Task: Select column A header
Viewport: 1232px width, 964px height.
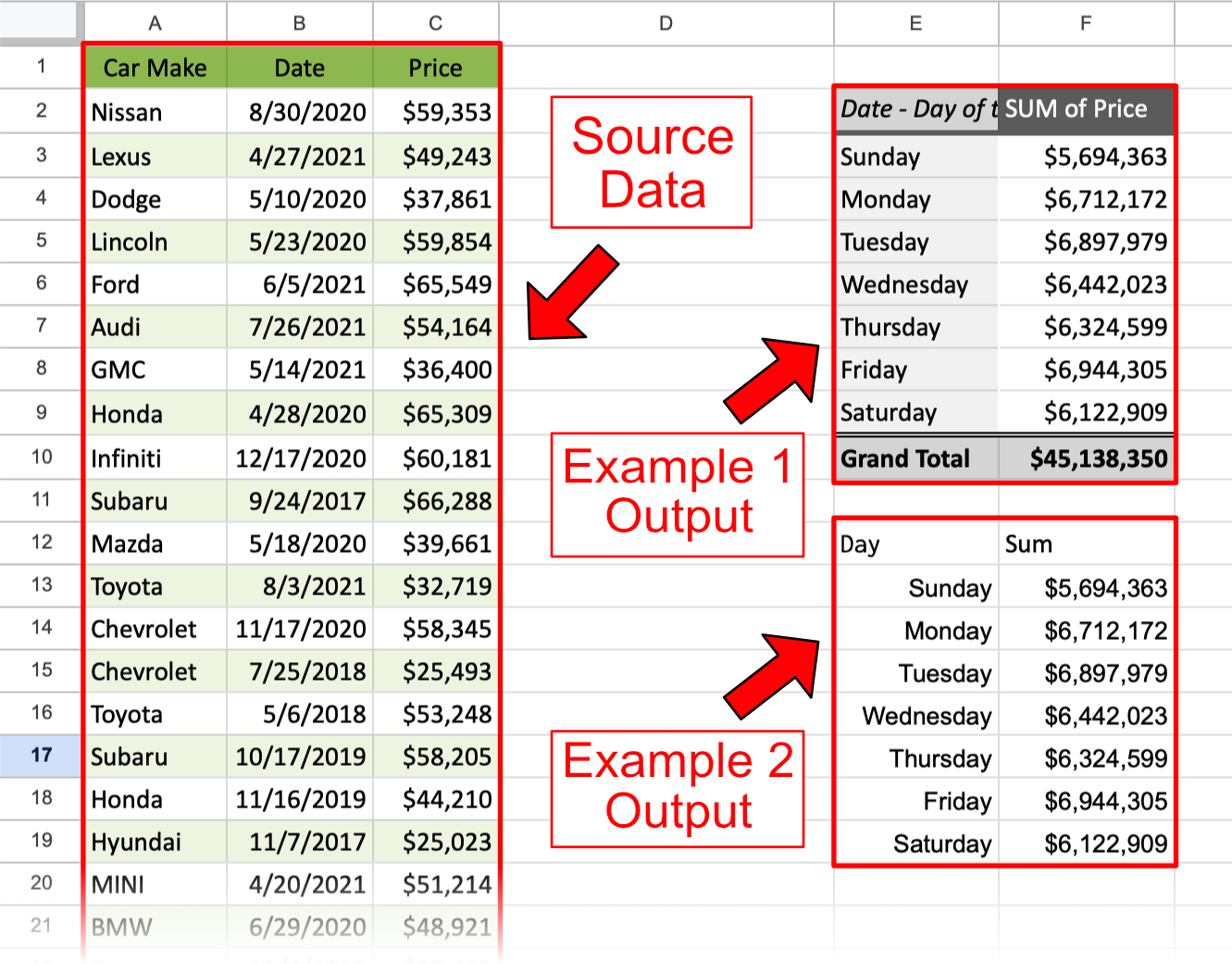Action: pos(155,23)
